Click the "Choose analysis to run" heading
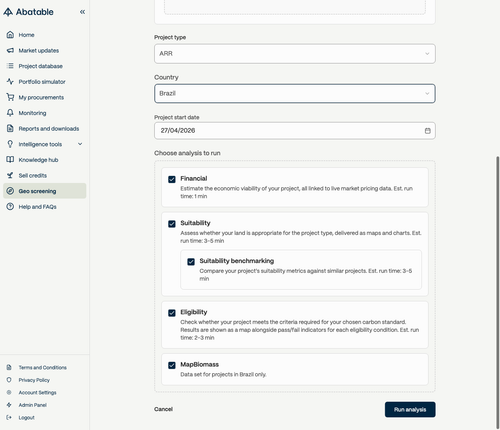This screenshot has width=500, height=430. pos(187,153)
